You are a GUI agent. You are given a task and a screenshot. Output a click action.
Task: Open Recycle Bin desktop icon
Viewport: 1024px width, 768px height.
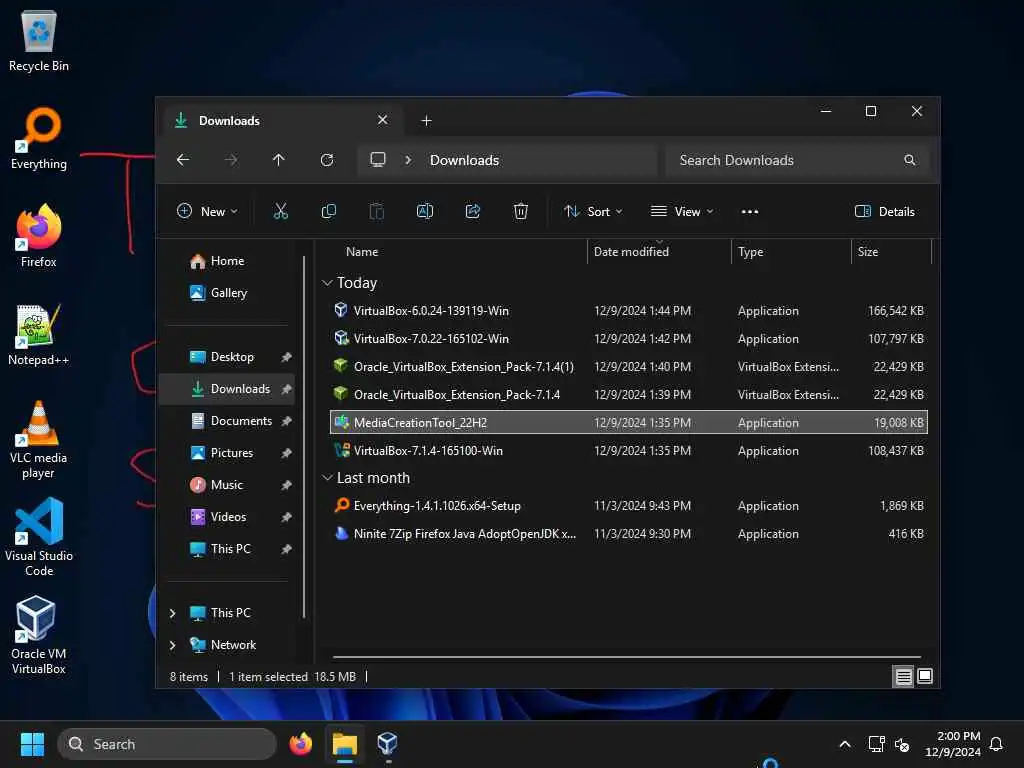pos(39,41)
